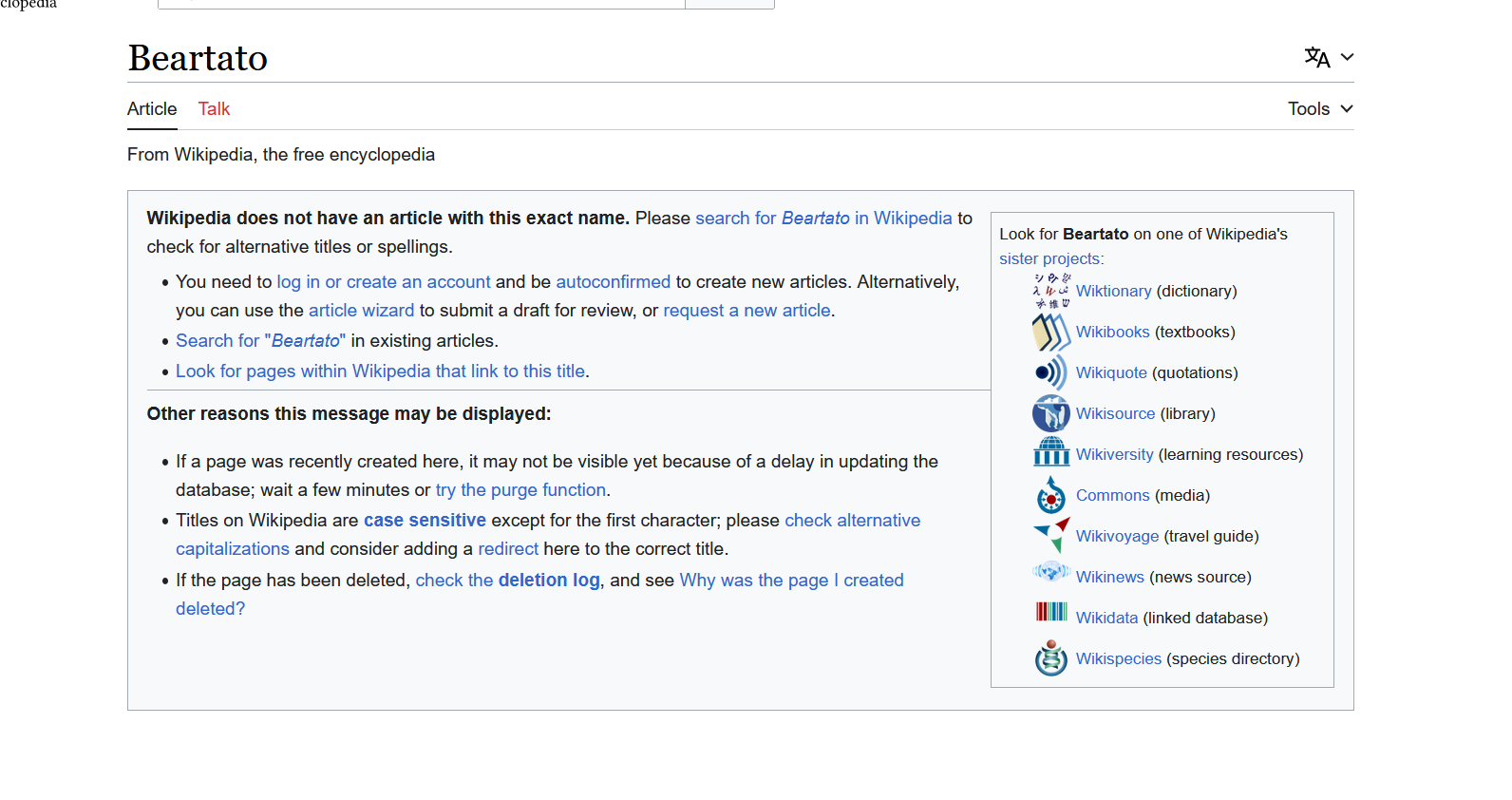Go to Wiktionary dictionary text link
Viewport: 1512px width, 800px height.
pyautogui.click(x=1113, y=291)
